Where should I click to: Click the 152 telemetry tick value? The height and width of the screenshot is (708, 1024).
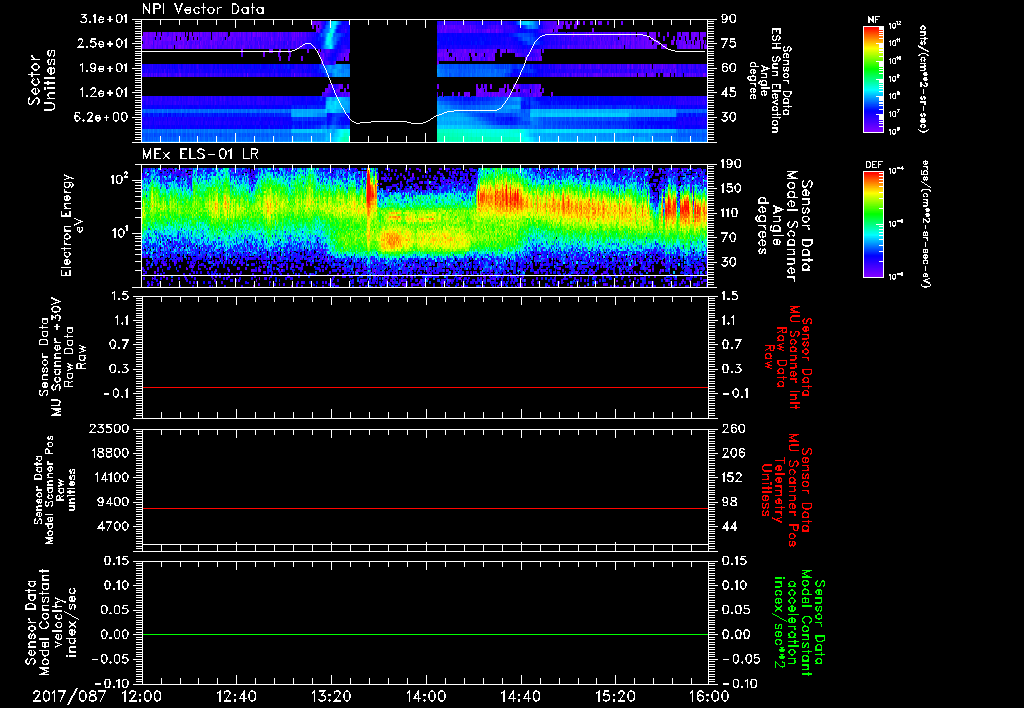point(731,477)
